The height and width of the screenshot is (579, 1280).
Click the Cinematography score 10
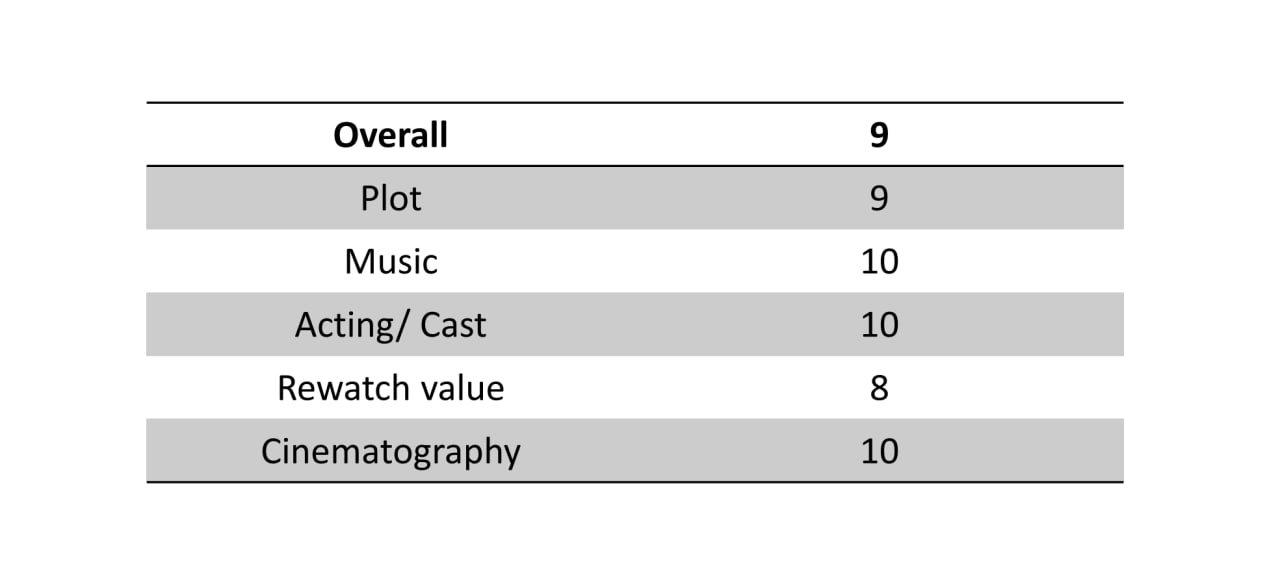point(879,451)
